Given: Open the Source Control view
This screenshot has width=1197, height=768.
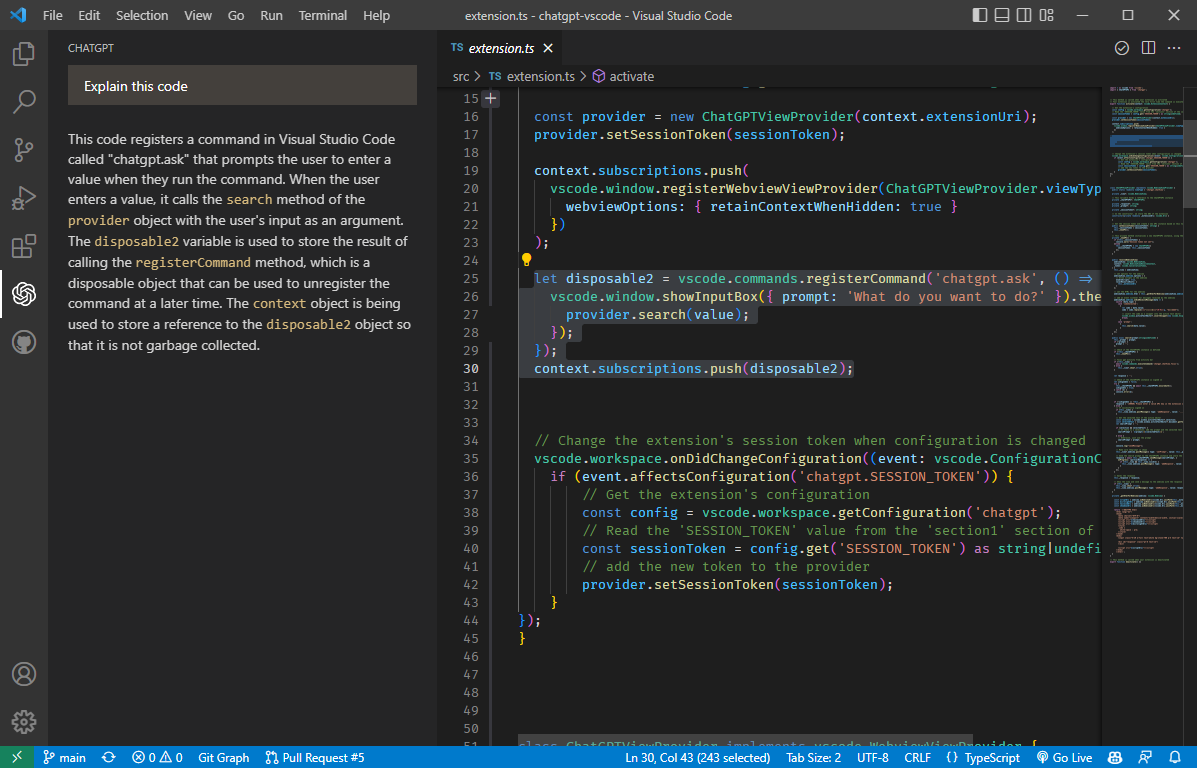Looking at the screenshot, I should click(24, 149).
